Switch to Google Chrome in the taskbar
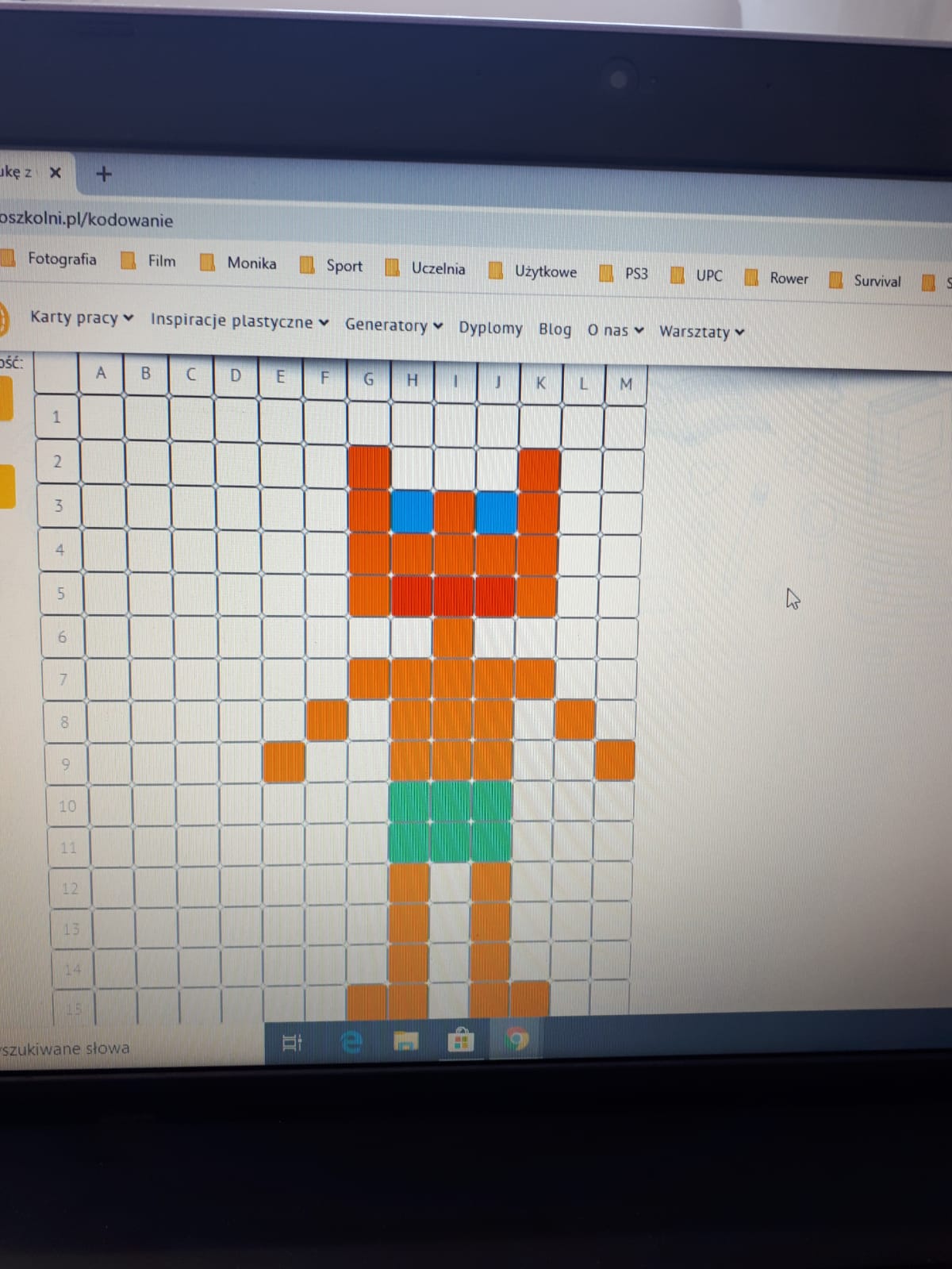 [516, 1039]
